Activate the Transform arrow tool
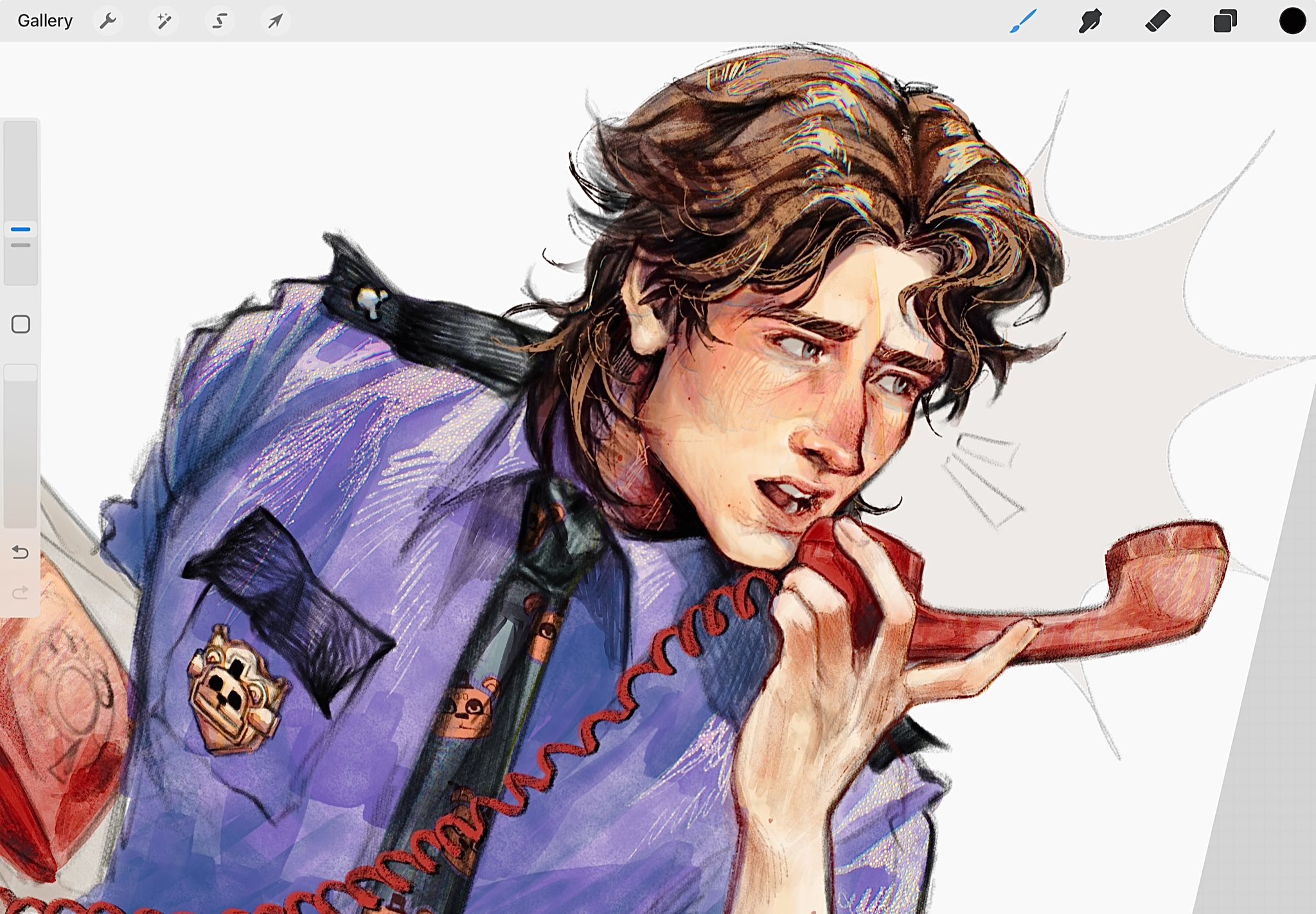This screenshot has height=914, width=1316. tap(276, 21)
